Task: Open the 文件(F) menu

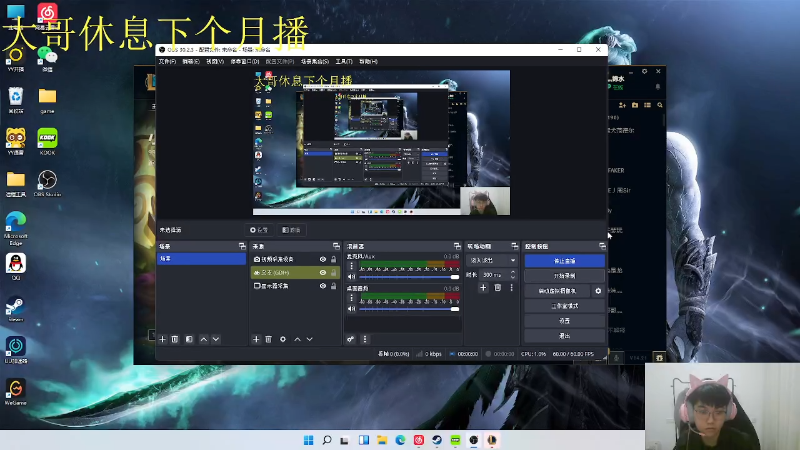Action: point(167,61)
